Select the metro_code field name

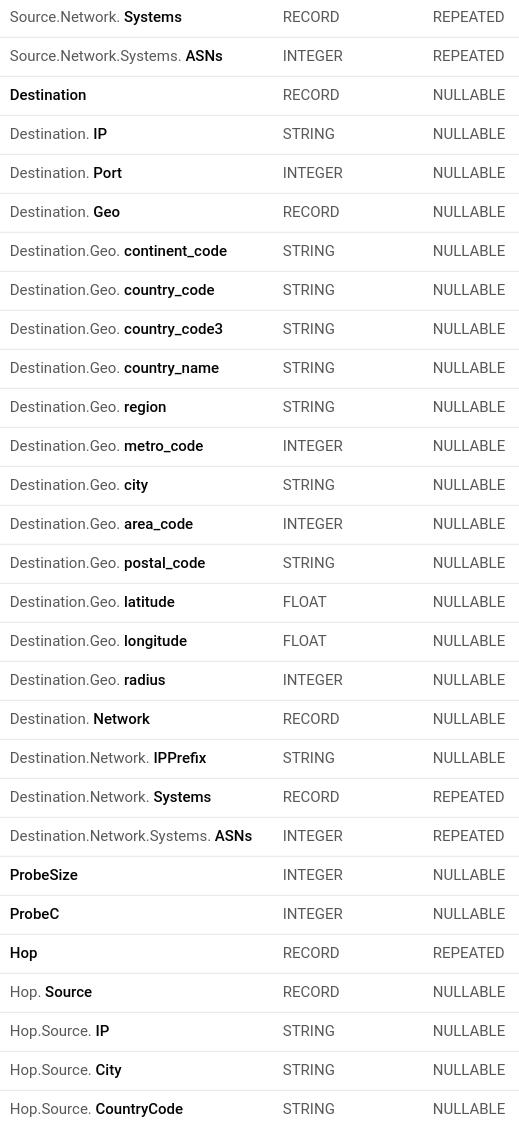point(164,446)
